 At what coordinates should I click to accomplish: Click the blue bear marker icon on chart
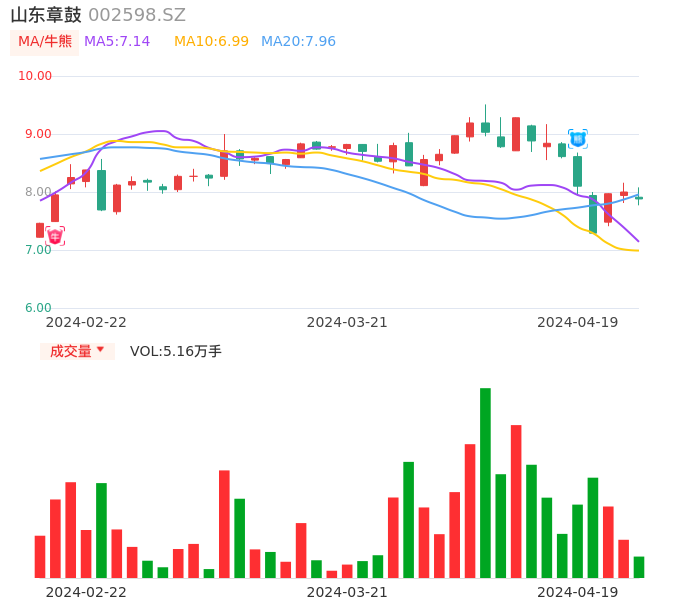coord(577,139)
